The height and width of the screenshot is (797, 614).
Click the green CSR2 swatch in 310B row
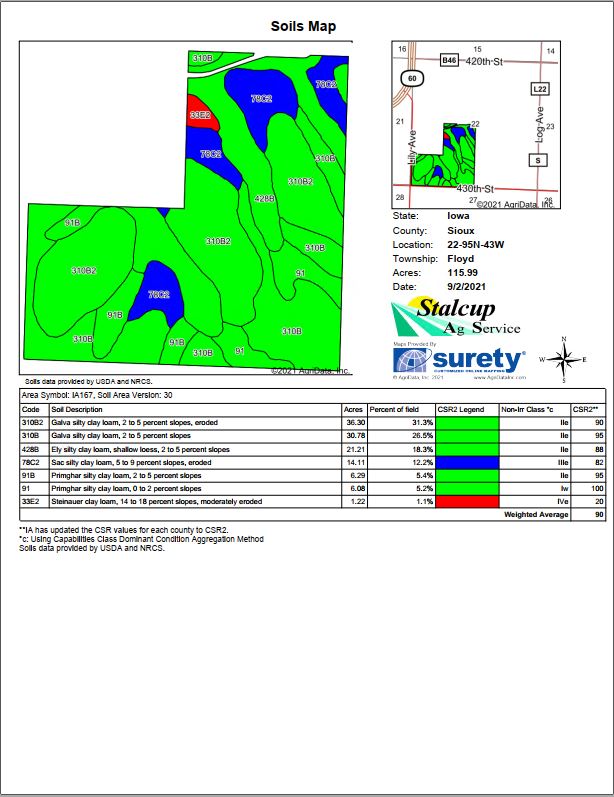point(468,436)
